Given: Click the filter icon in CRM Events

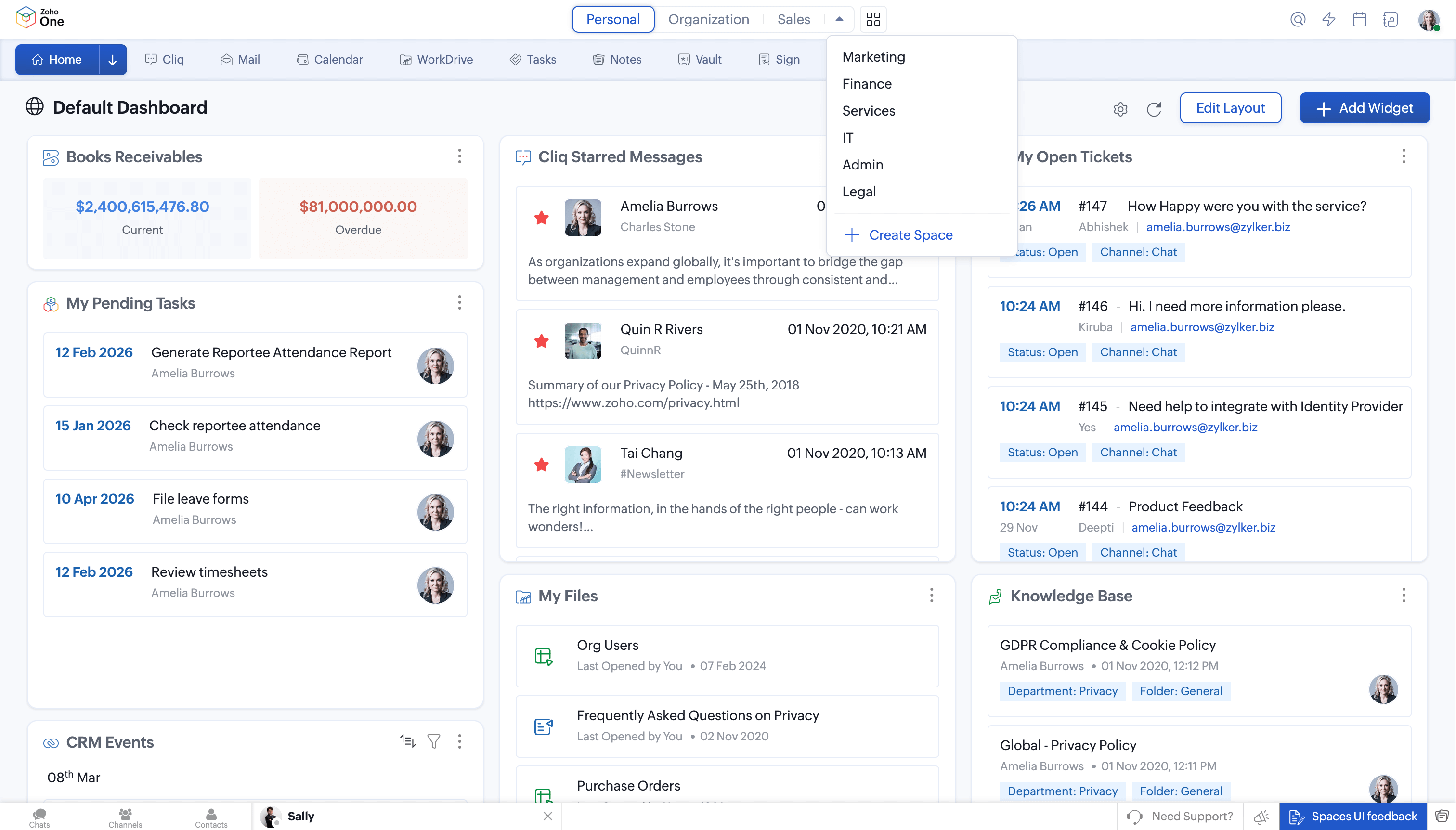Looking at the screenshot, I should tap(434, 740).
